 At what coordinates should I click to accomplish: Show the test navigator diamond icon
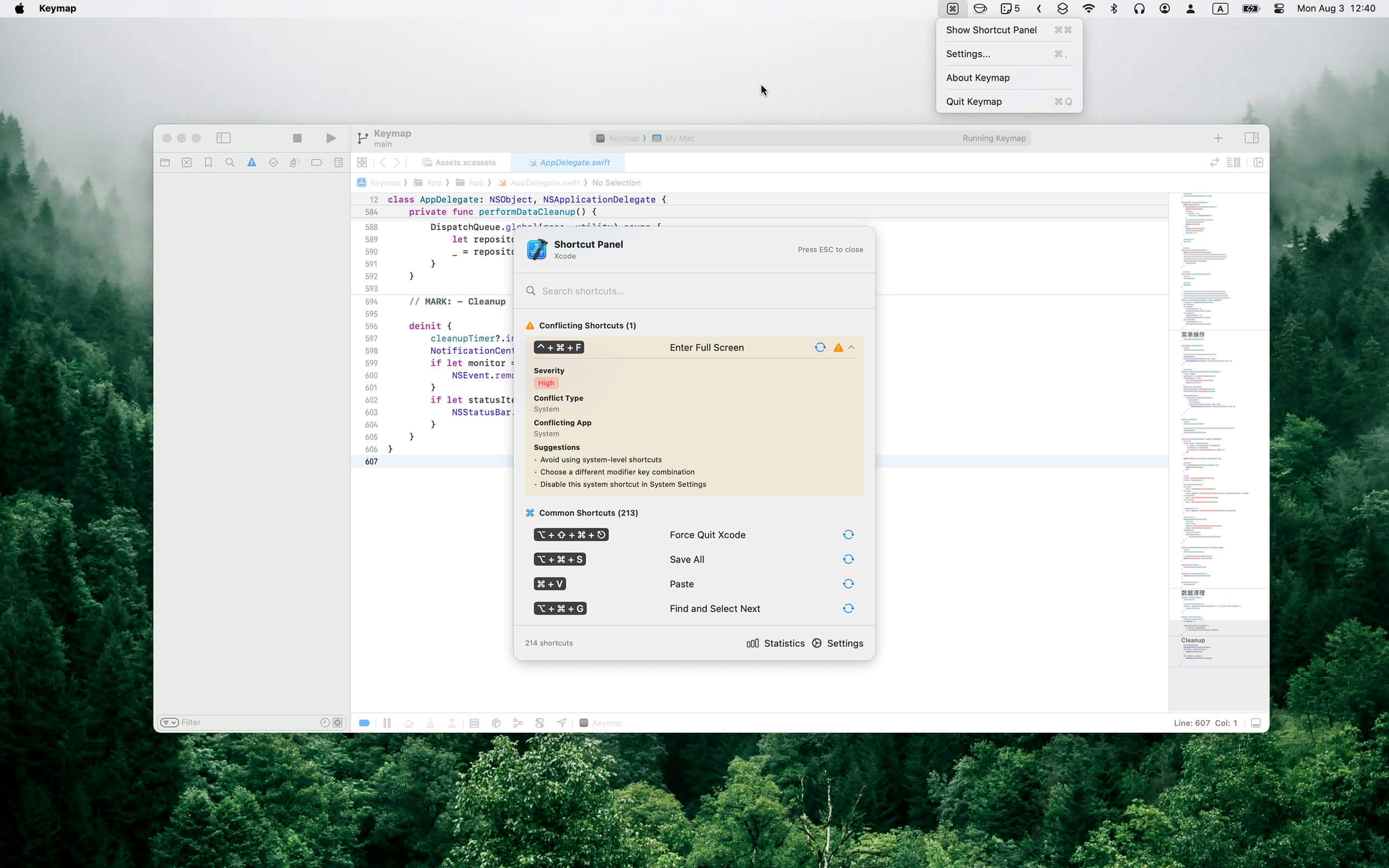pos(273,162)
